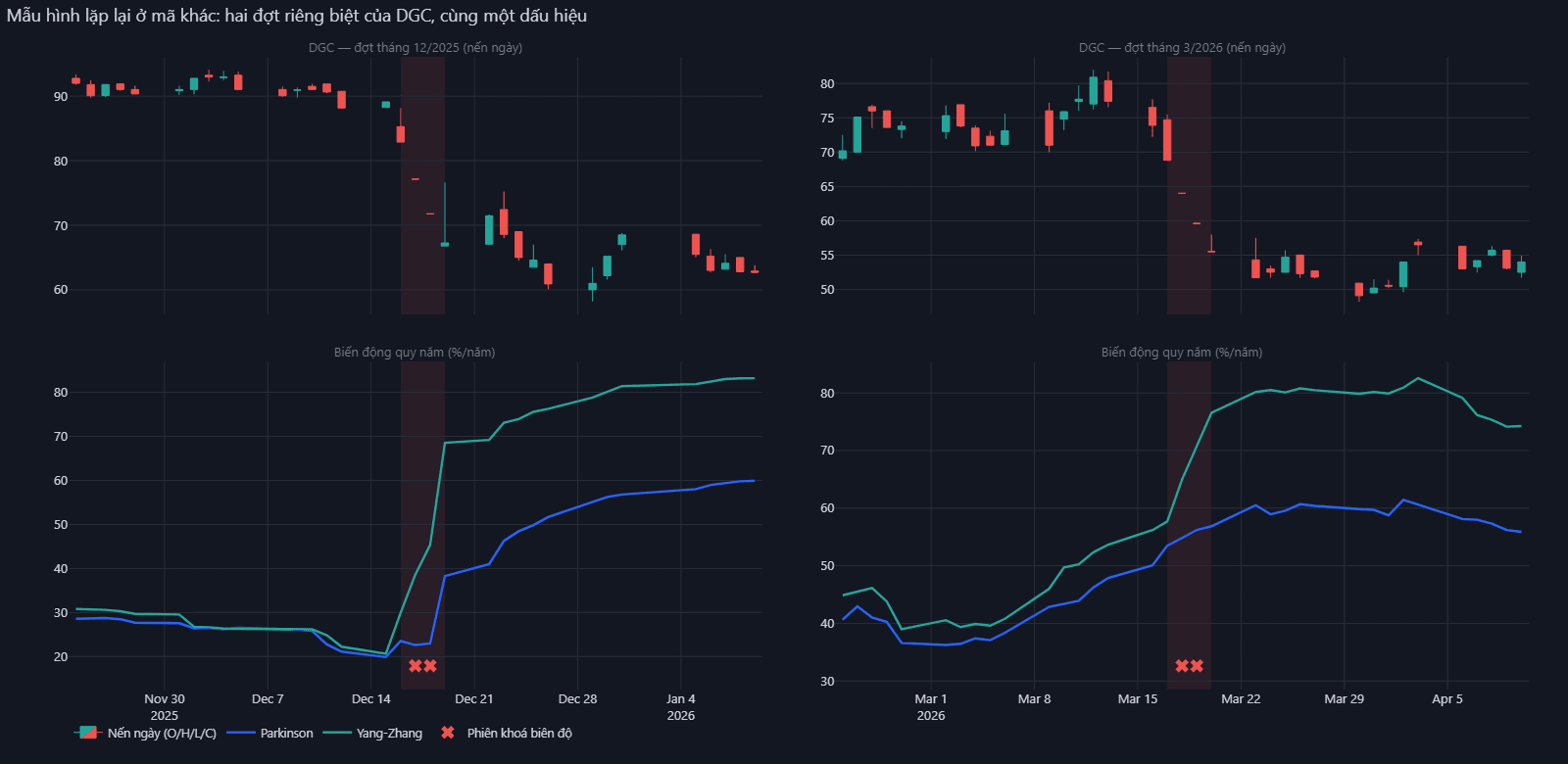1568x764 pixels.
Task: Click the "Dec 14" x-axis date label
Action: click(x=371, y=698)
